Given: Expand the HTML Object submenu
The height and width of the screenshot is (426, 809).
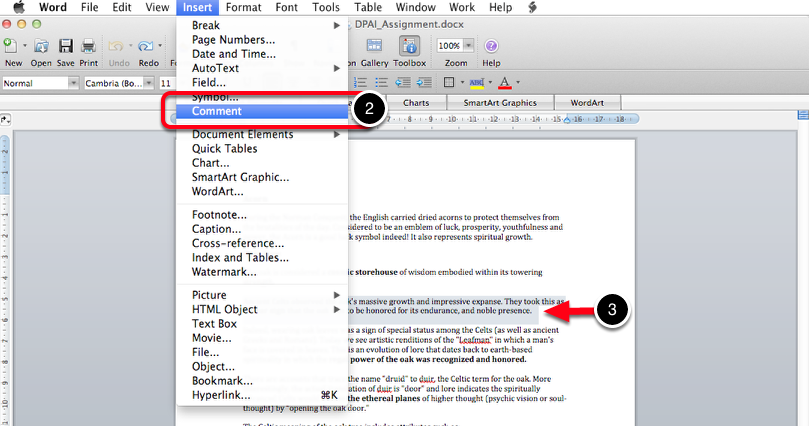Looking at the screenshot, I should click(262, 309).
